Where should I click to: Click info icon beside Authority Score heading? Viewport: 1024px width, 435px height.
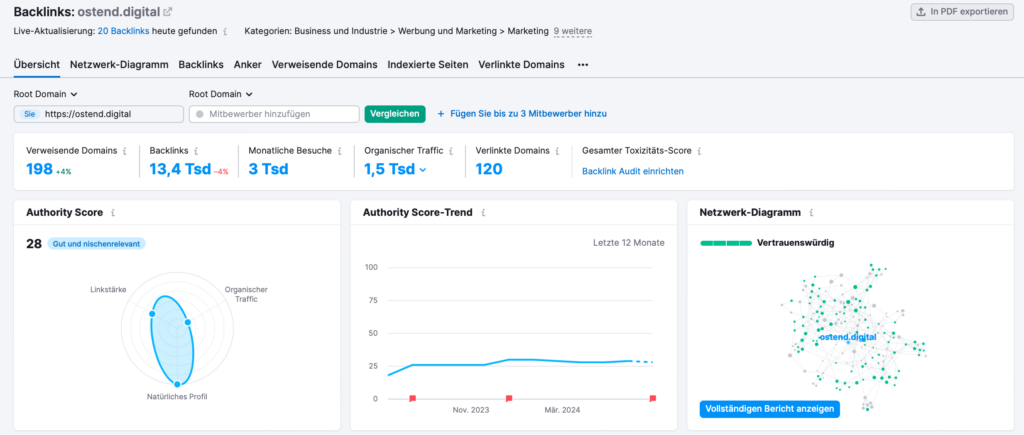click(x=113, y=213)
